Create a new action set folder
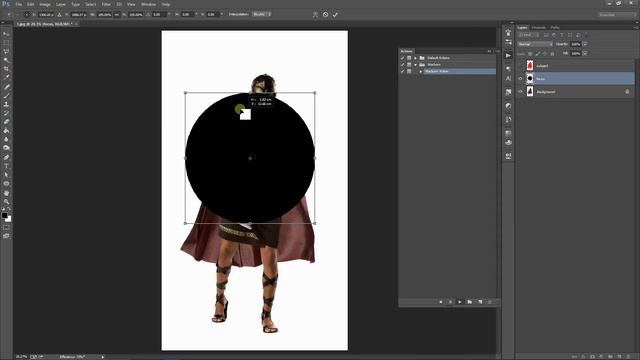The image size is (640, 360). [470, 302]
